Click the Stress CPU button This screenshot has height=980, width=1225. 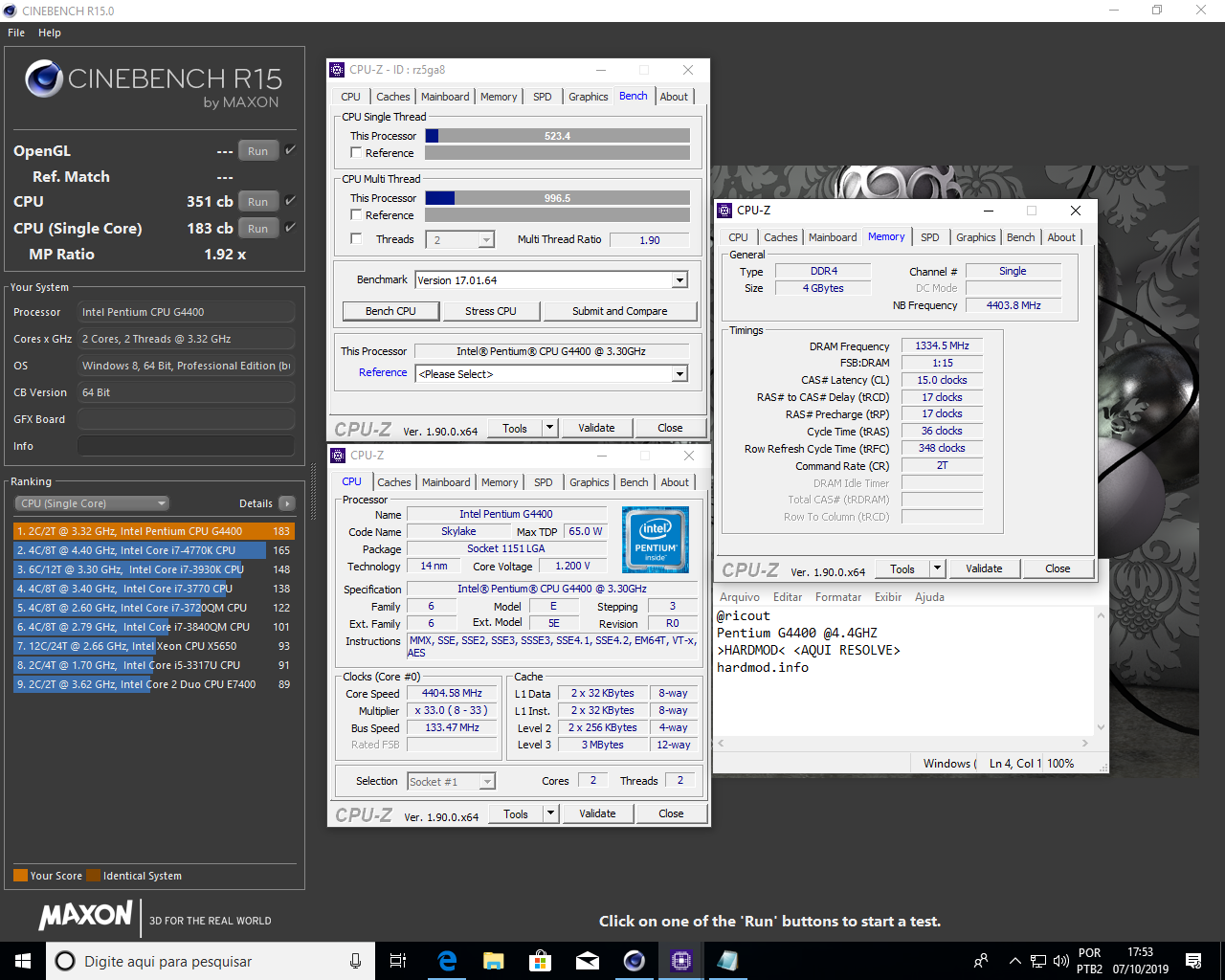491,311
